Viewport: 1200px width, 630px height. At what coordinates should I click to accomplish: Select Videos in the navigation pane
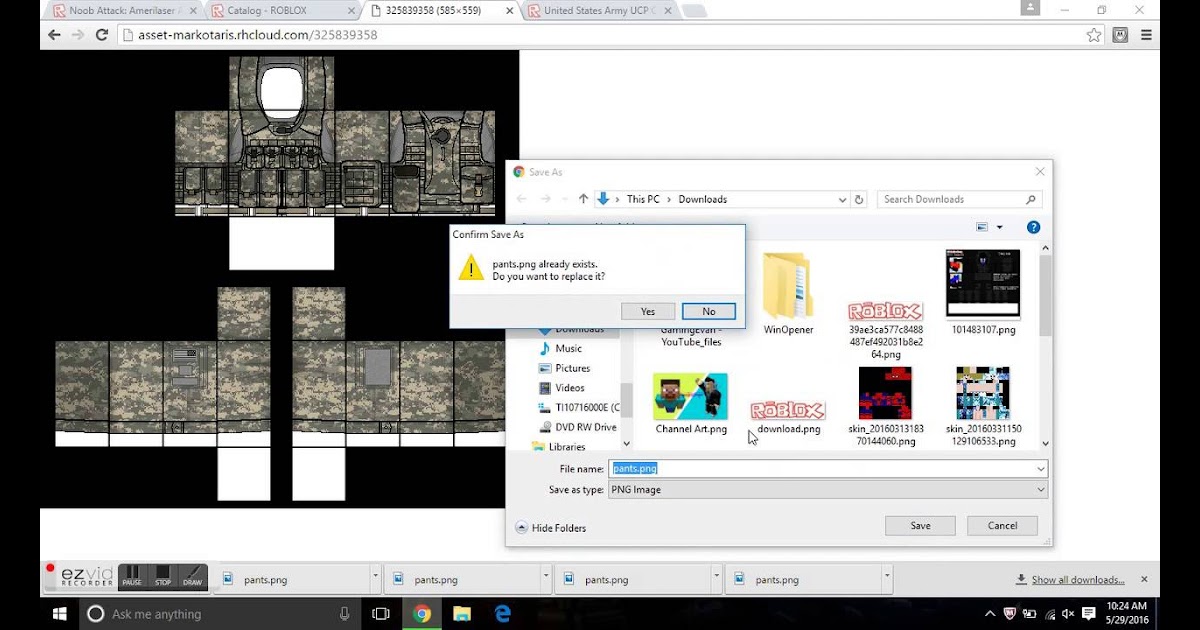pos(569,388)
